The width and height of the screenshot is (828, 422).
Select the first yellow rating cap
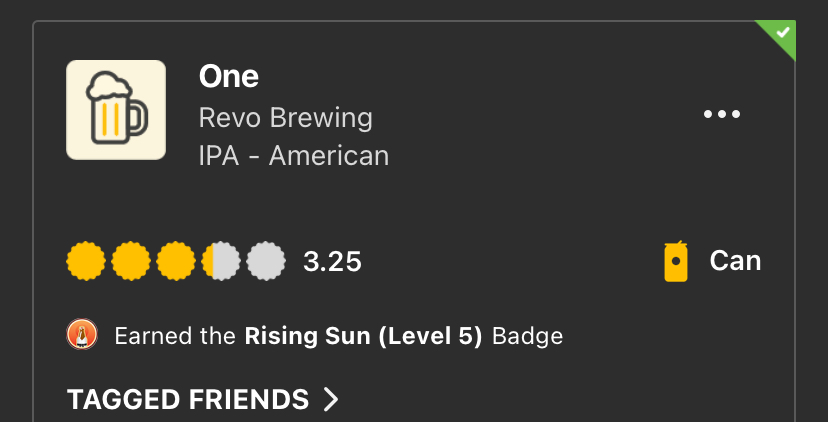point(86,262)
